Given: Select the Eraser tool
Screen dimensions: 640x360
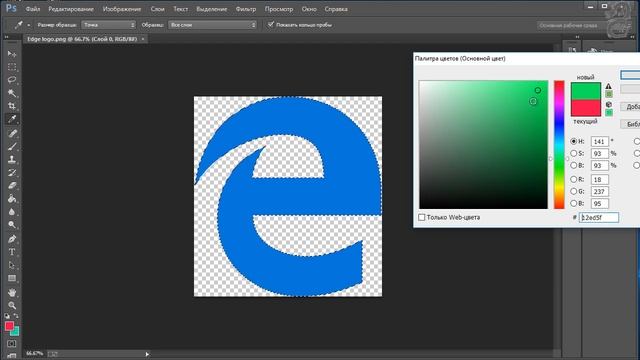Looking at the screenshot, I should click(12, 186).
